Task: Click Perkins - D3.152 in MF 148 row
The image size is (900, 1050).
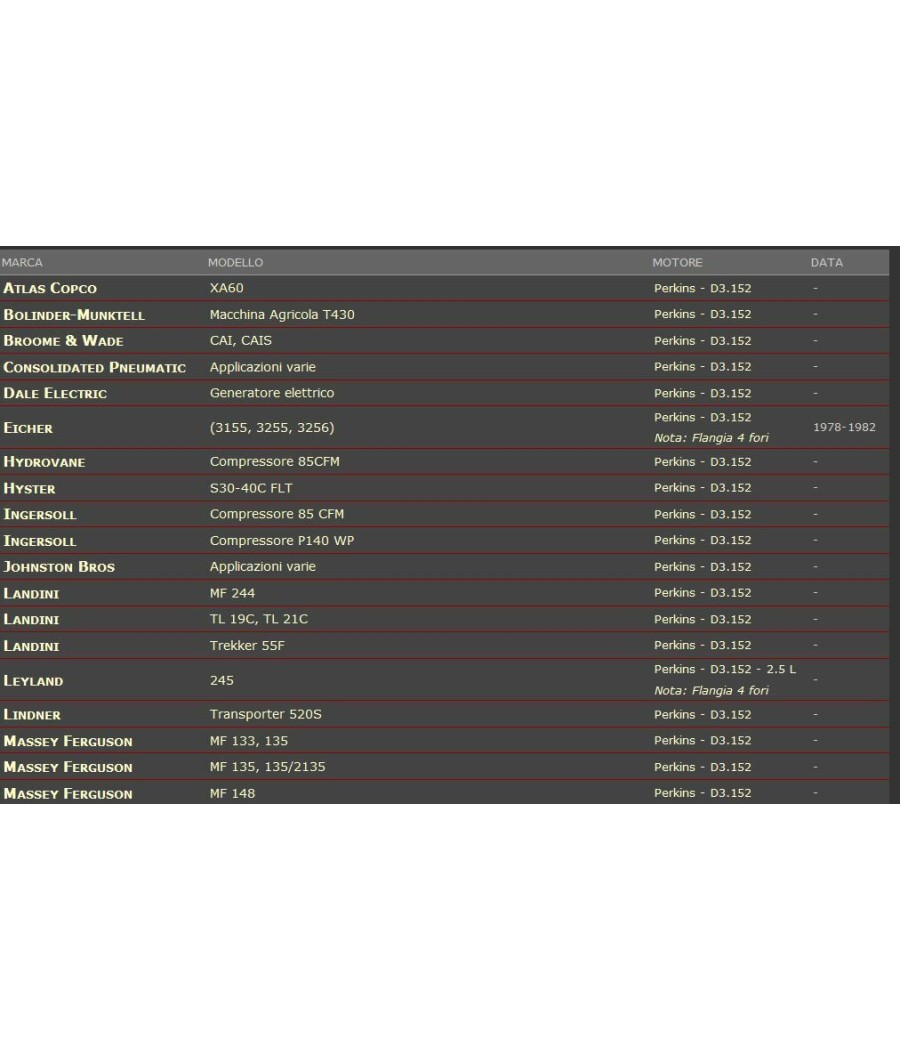Action: click(702, 793)
